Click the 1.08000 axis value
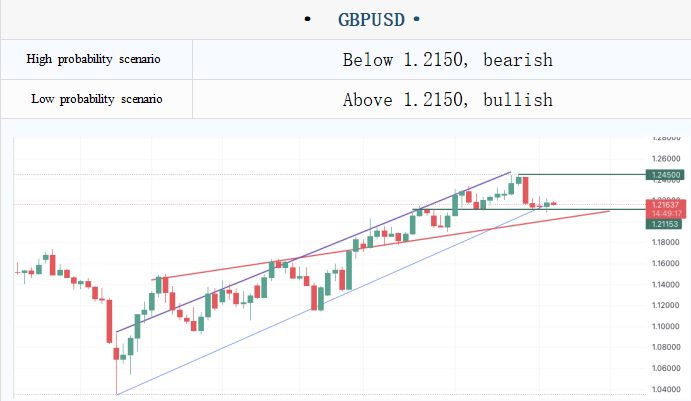Screen dimensions: 691x401 coord(666,347)
